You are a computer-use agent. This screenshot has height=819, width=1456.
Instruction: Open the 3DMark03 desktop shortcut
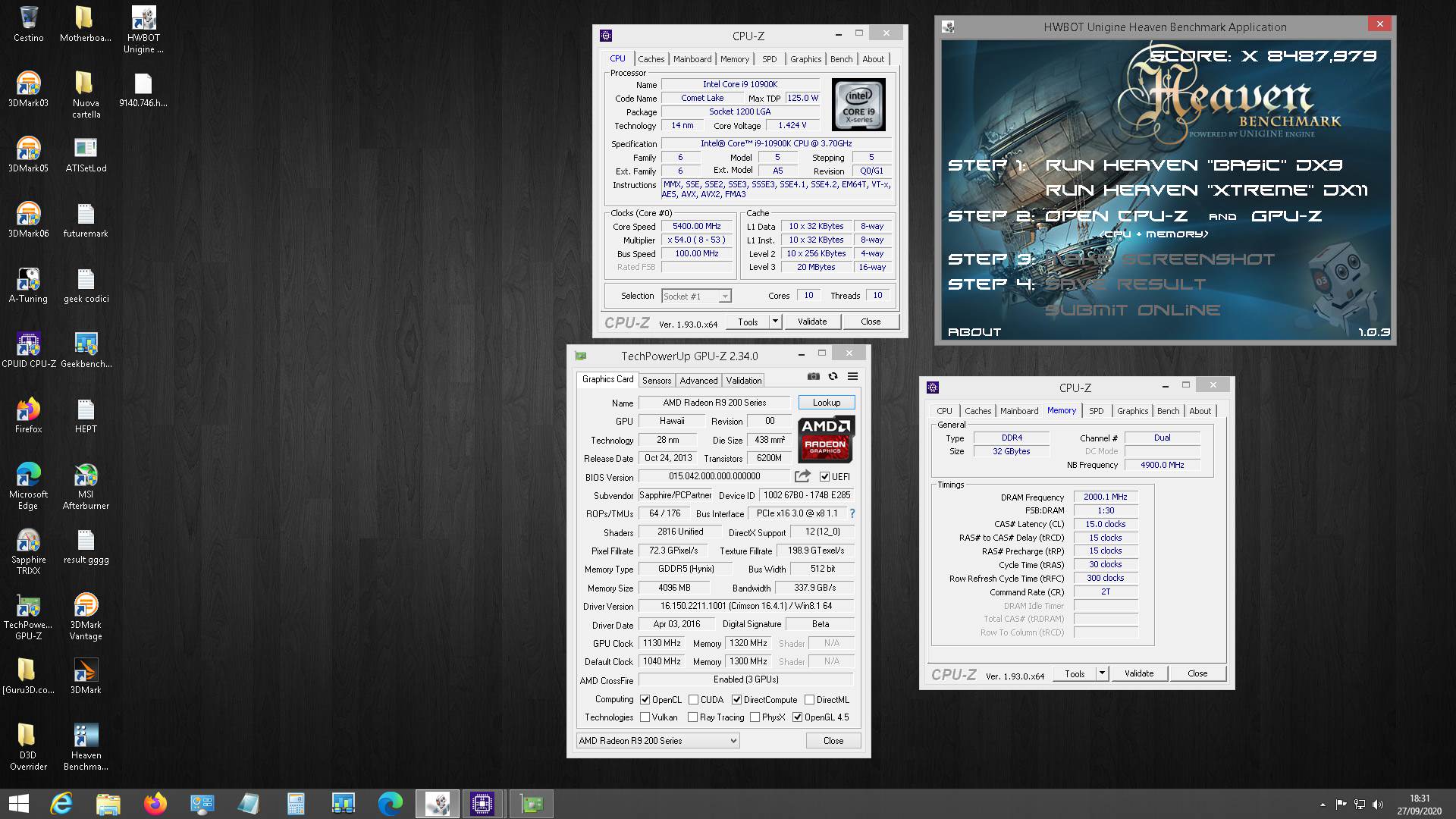click(x=28, y=89)
